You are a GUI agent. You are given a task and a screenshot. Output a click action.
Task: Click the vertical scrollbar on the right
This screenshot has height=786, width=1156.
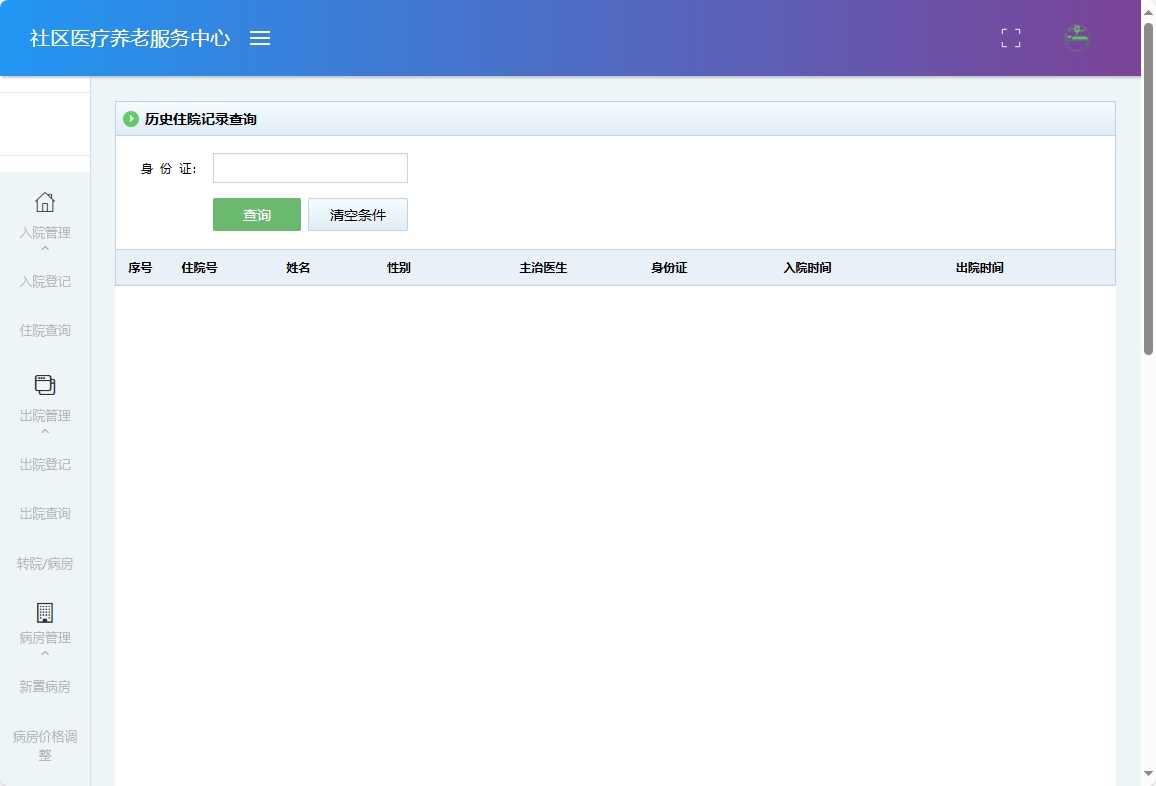1148,190
